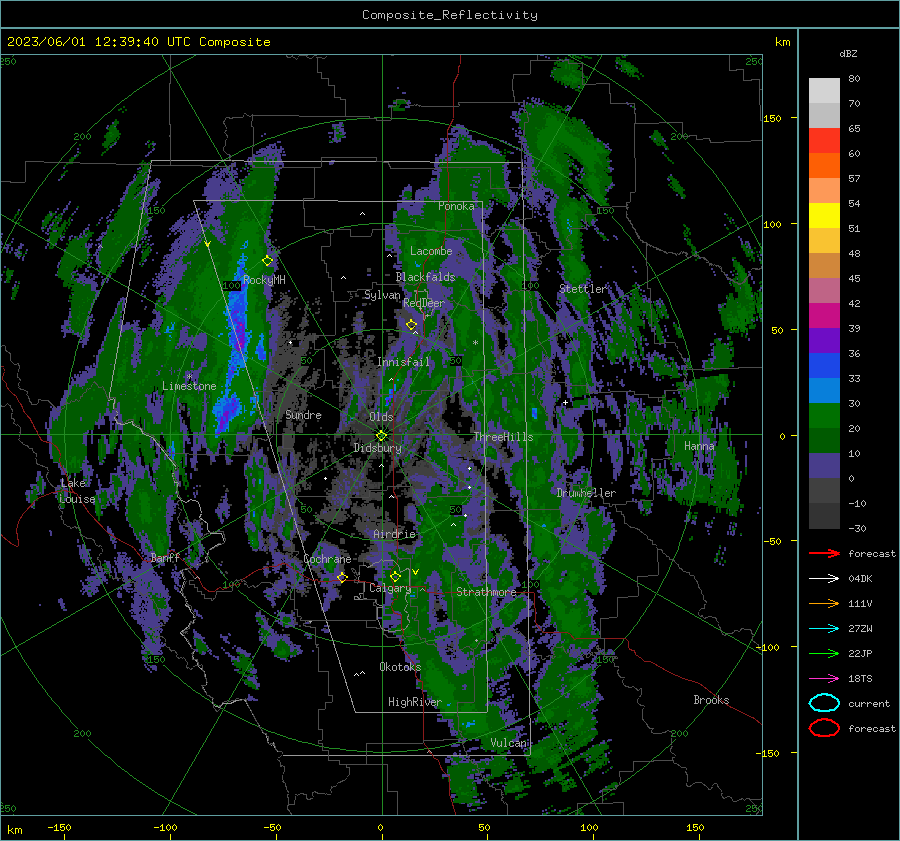Select the cyan 27ZW arrow in legend
The image size is (900, 841).
(x=824, y=629)
